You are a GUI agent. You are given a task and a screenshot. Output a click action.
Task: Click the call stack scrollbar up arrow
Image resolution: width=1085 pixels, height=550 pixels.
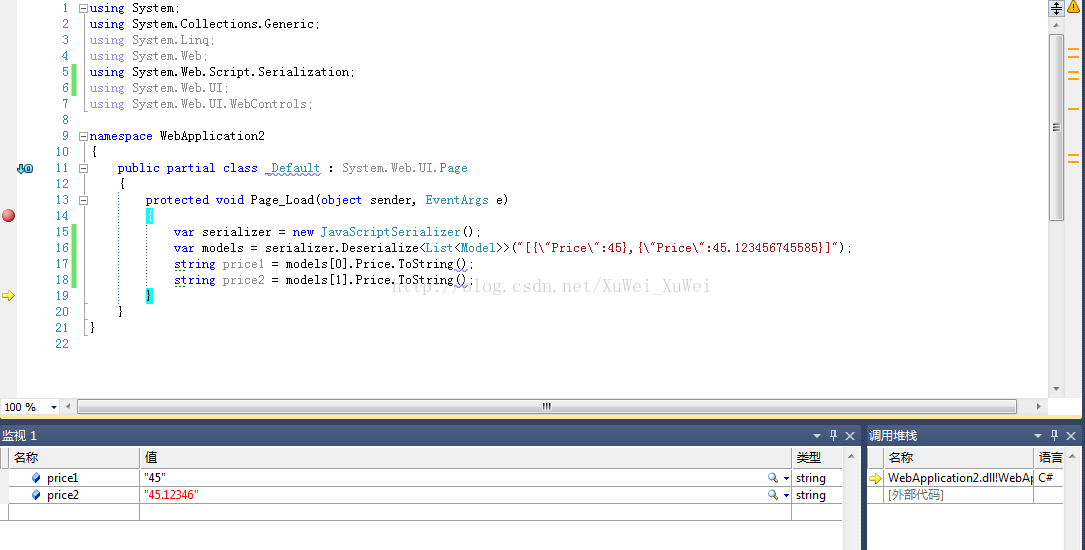pos(1072,456)
